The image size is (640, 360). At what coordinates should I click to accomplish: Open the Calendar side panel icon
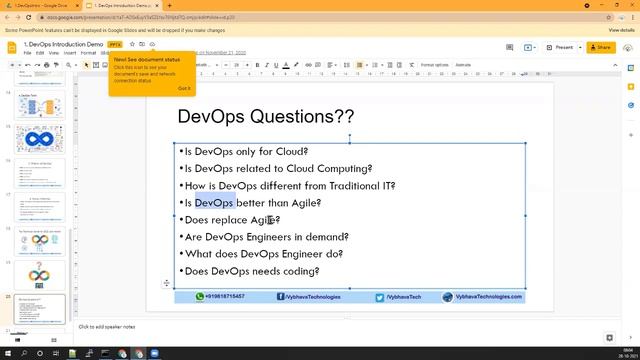pyautogui.click(x=631, y=68)
